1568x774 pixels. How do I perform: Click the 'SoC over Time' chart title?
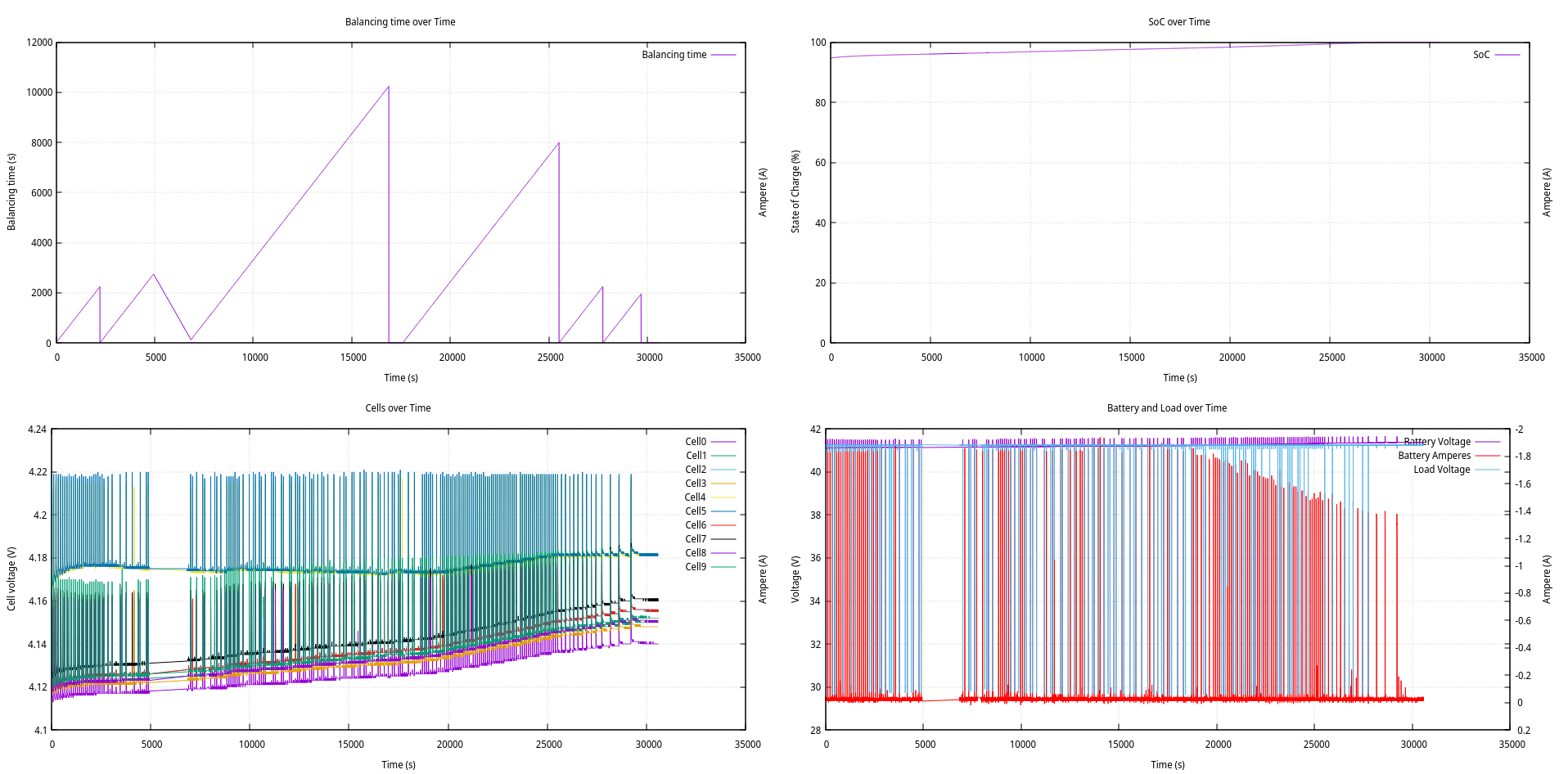tap(1178, 22)
